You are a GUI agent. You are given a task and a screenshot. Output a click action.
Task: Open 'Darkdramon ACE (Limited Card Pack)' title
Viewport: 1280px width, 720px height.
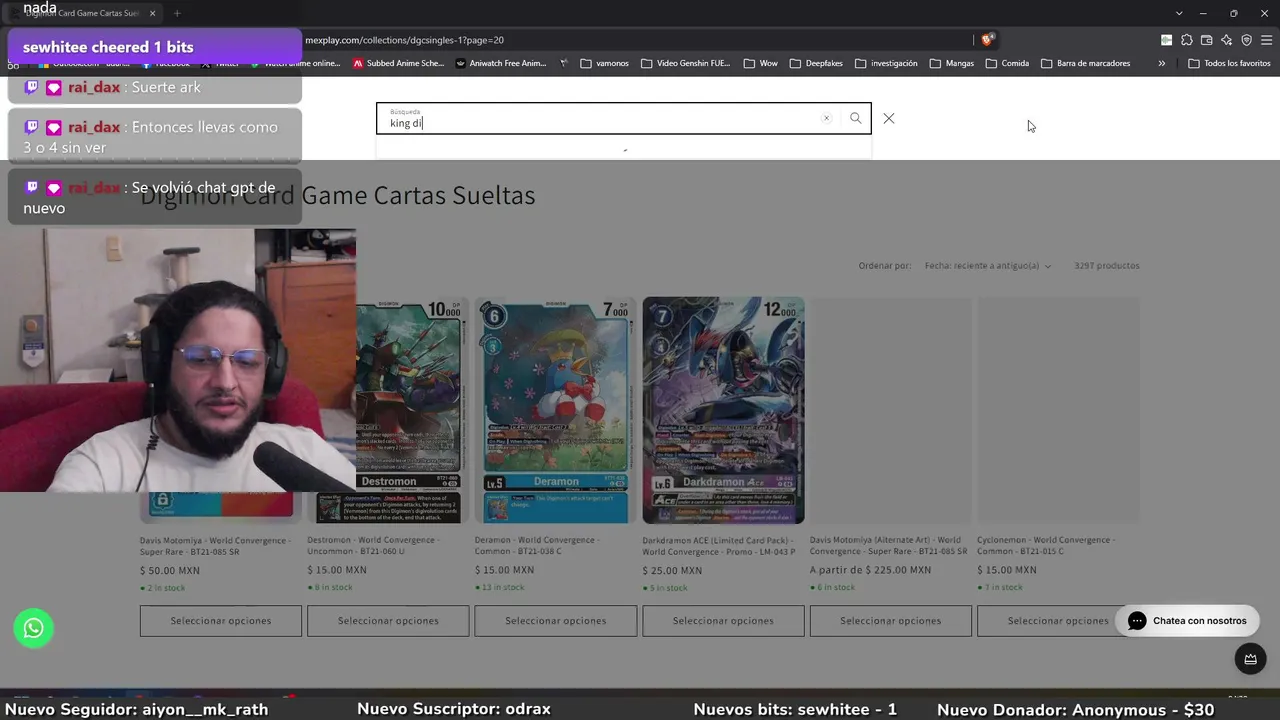(719, 545)
